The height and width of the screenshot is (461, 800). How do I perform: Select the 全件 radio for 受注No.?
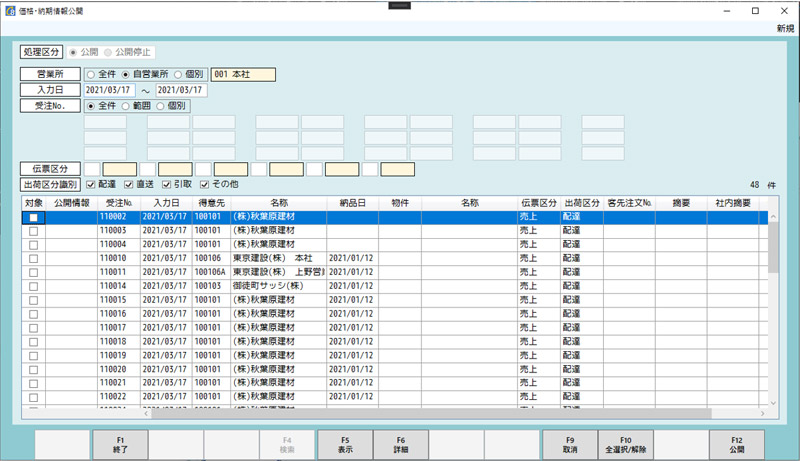pyautogui.click(x=91, y=106)
